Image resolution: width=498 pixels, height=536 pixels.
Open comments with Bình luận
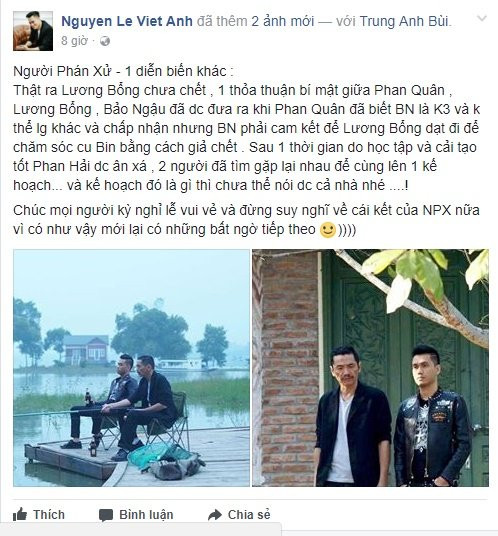click(x=146, y=514)
